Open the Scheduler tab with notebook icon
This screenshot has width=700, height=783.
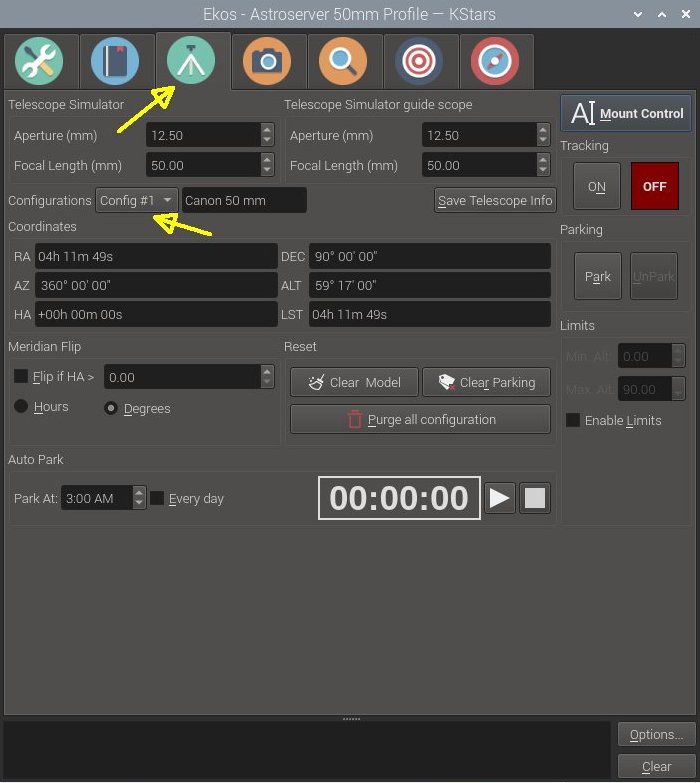coord(115,61)
